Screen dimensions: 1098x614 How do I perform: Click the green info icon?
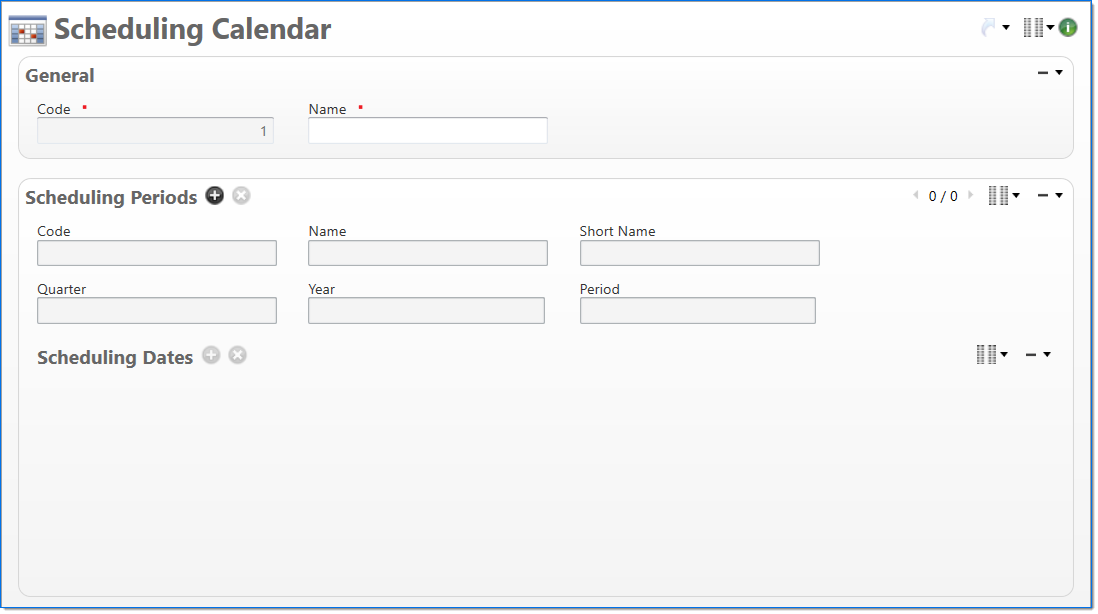(1068, 28)
